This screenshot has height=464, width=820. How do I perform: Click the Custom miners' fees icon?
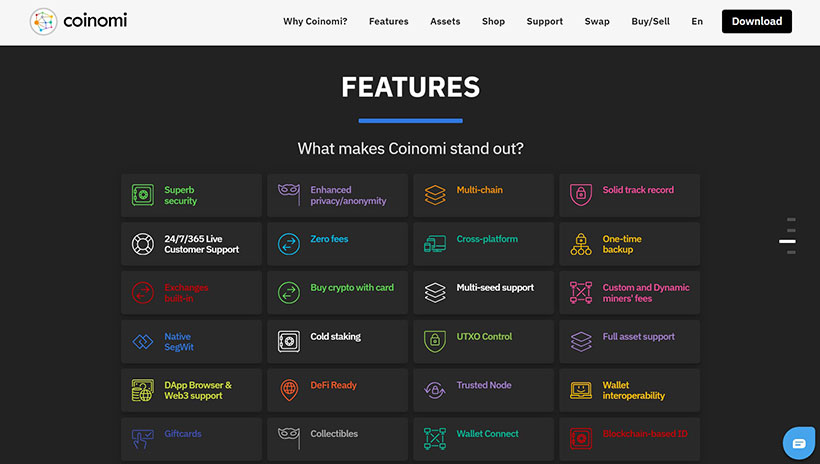coord(581,292)
